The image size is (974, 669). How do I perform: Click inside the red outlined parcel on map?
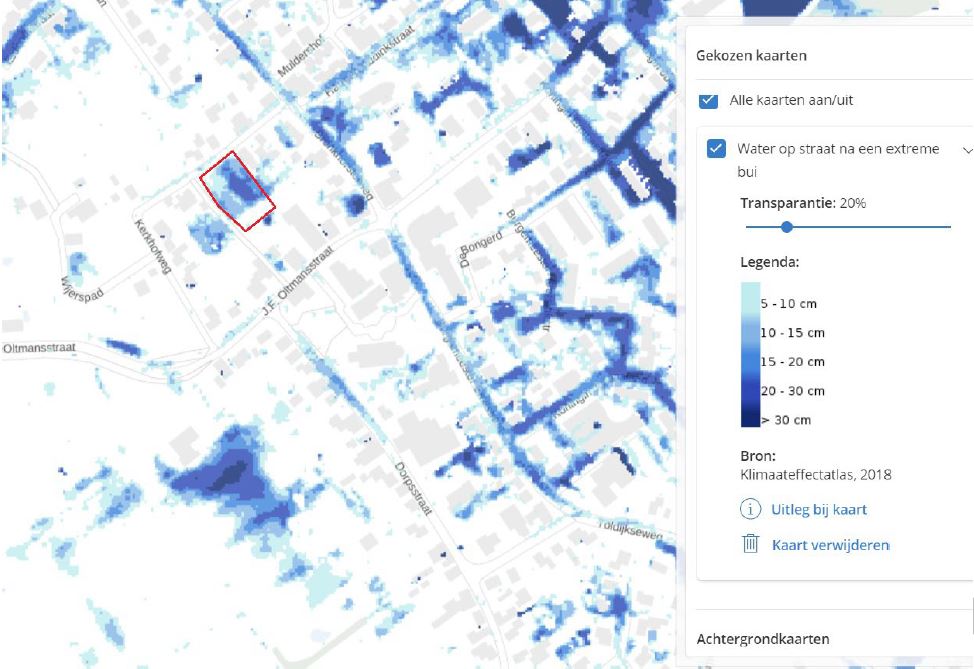pos(237,190)
